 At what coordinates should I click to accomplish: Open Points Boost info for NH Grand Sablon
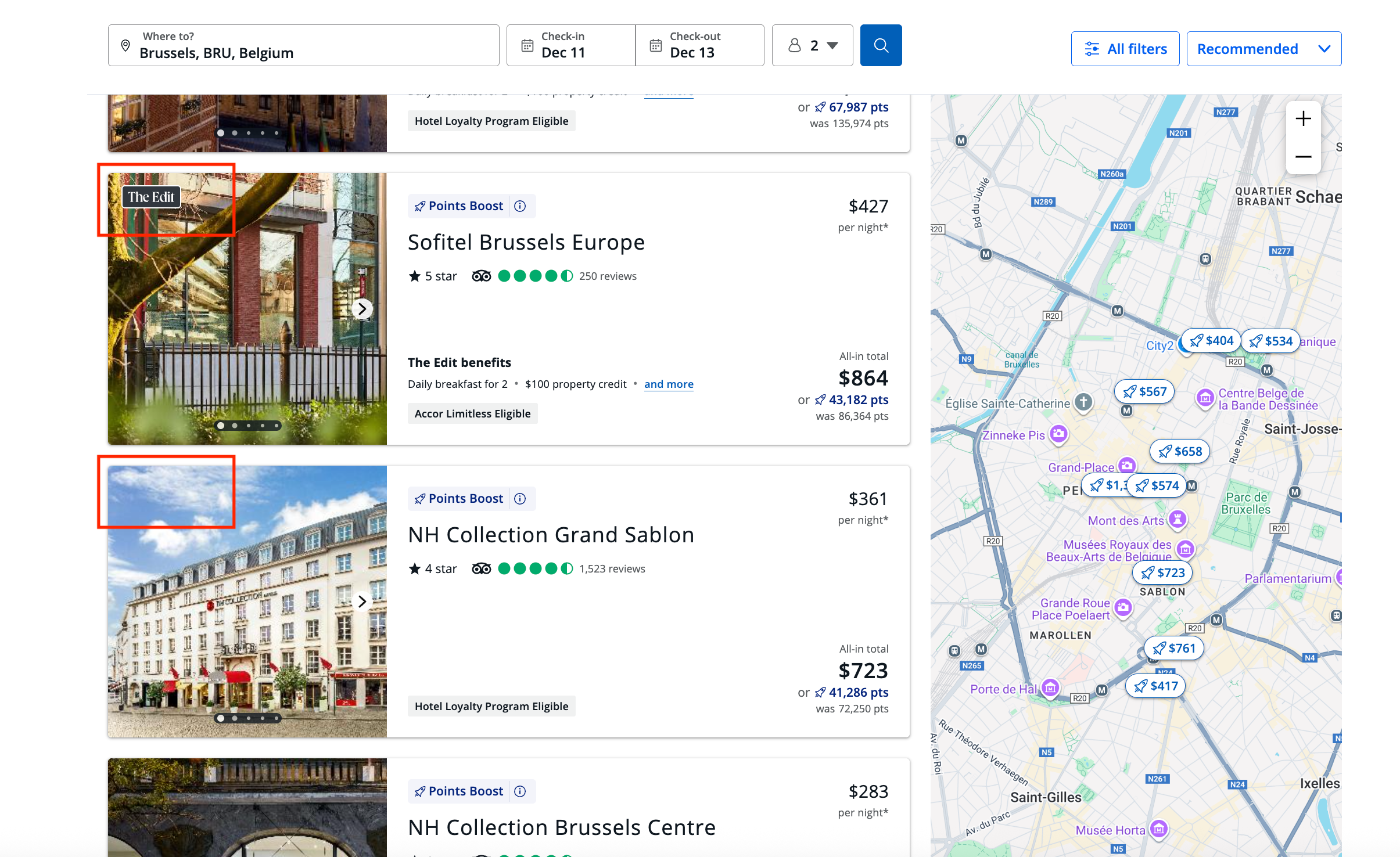point(520,499)
